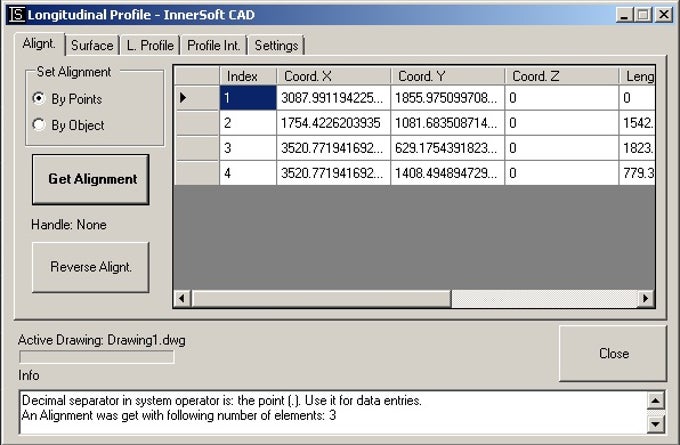Select cell 3087.991194225... in Coord. X
680x445 pixels.
click(x=333, y=98)
